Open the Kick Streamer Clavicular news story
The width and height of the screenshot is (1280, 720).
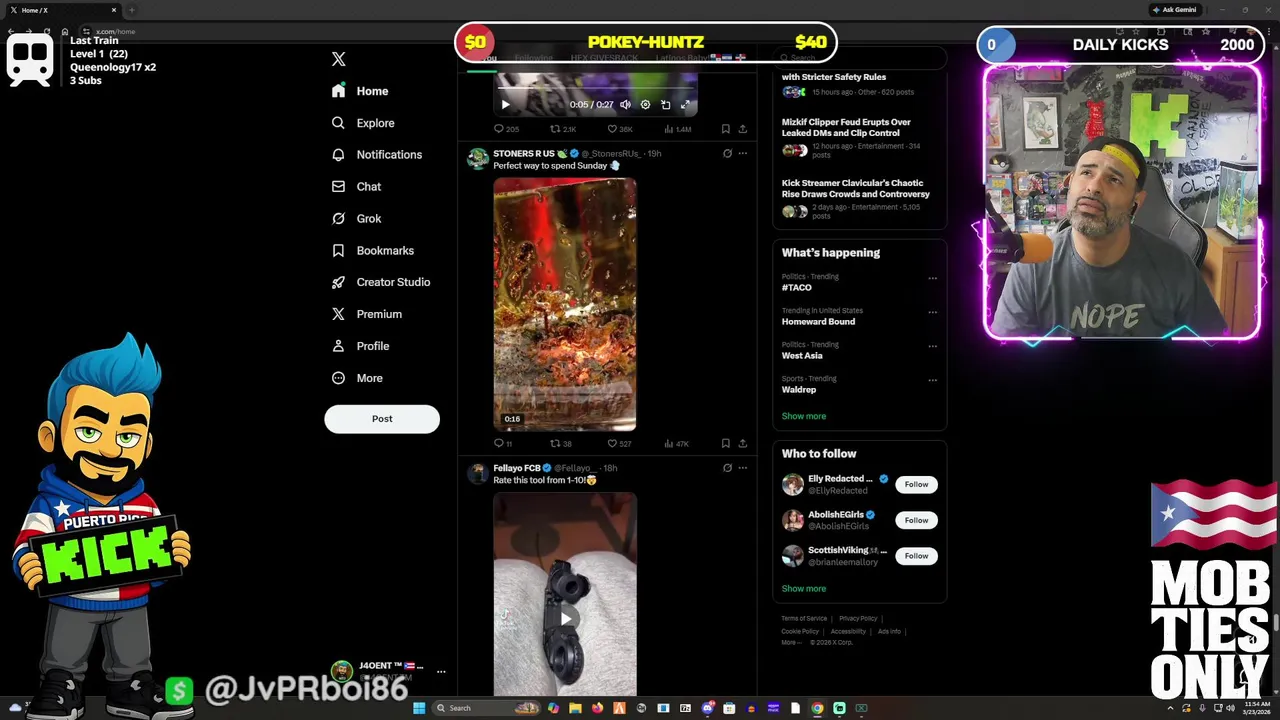tap(859, 199)
